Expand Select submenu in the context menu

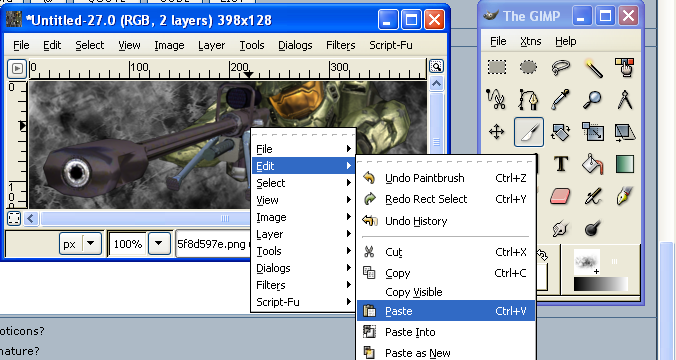coord(303,183)
